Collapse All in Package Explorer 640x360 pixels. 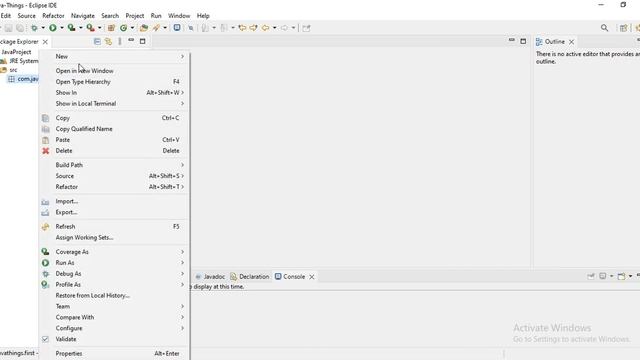point(97,41)
